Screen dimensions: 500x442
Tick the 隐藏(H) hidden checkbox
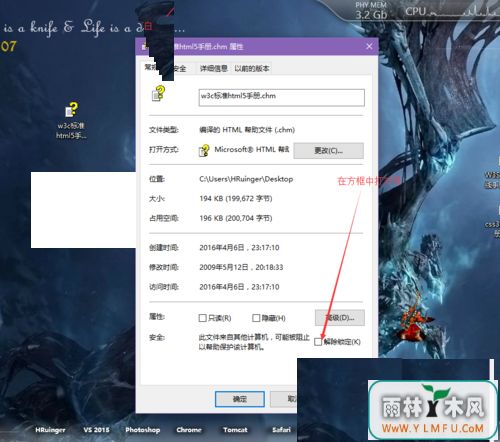(256, 318)
